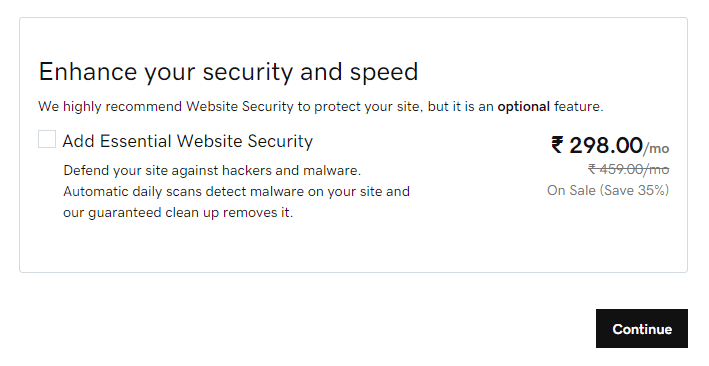
Task: Click the word 'Essential' in the checkbox label
Action: coord(136,141)
